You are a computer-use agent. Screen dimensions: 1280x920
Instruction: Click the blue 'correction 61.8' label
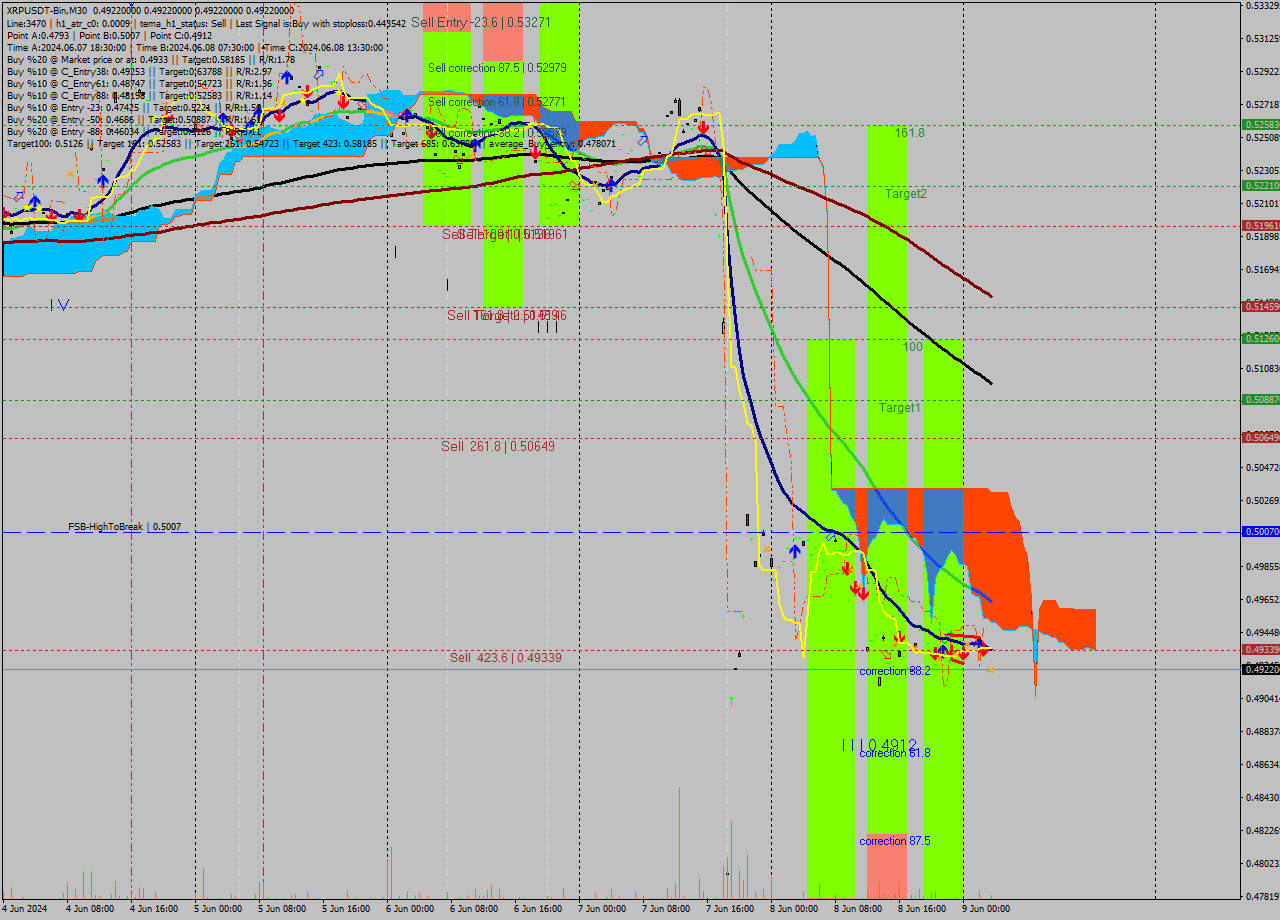coord(895,753)
